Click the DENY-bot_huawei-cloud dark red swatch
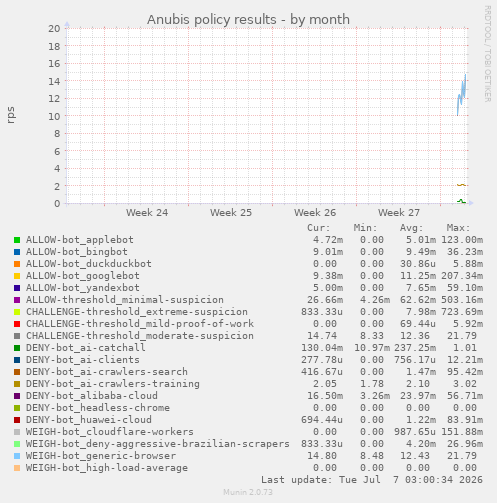Screen dimensions: 497x503 17,420
